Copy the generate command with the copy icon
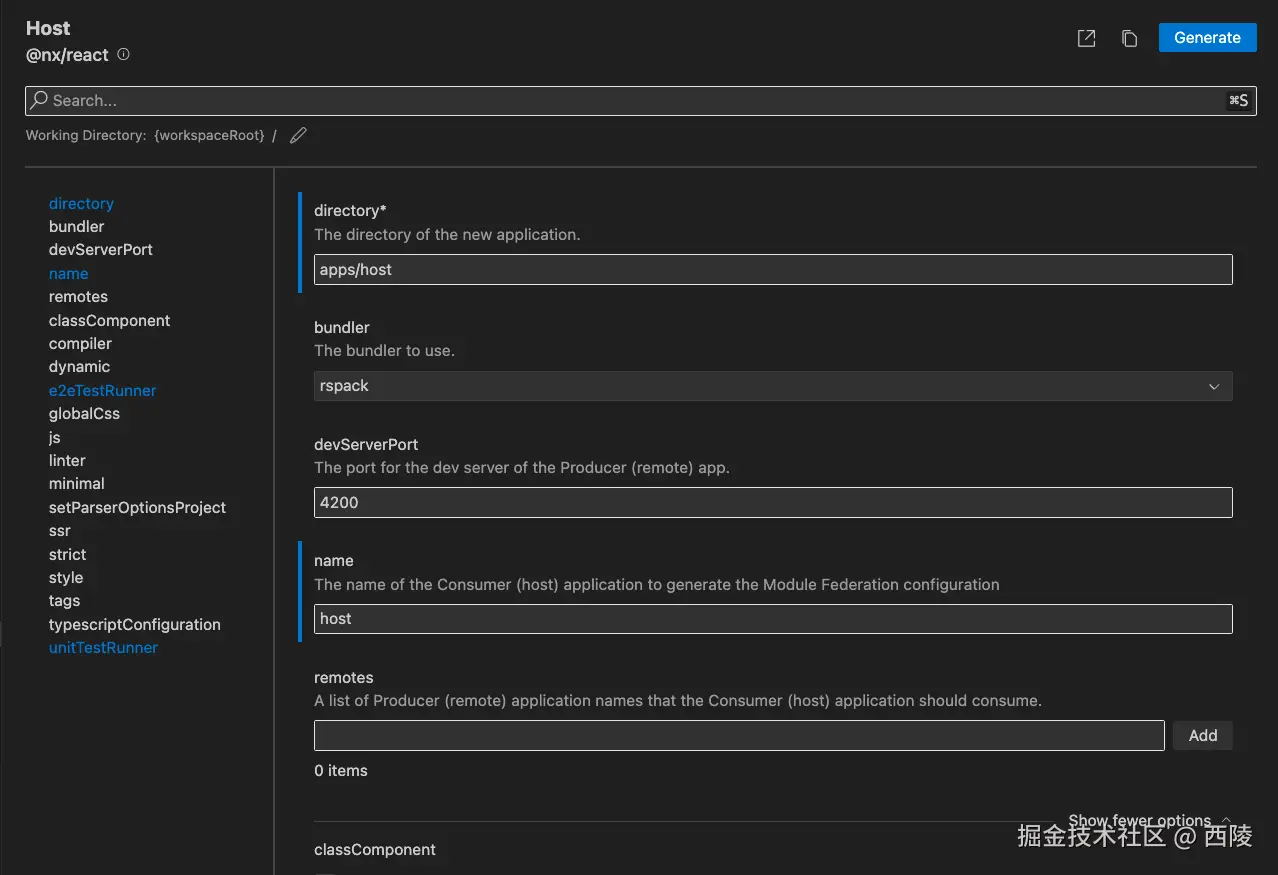 click(1129, 38)
